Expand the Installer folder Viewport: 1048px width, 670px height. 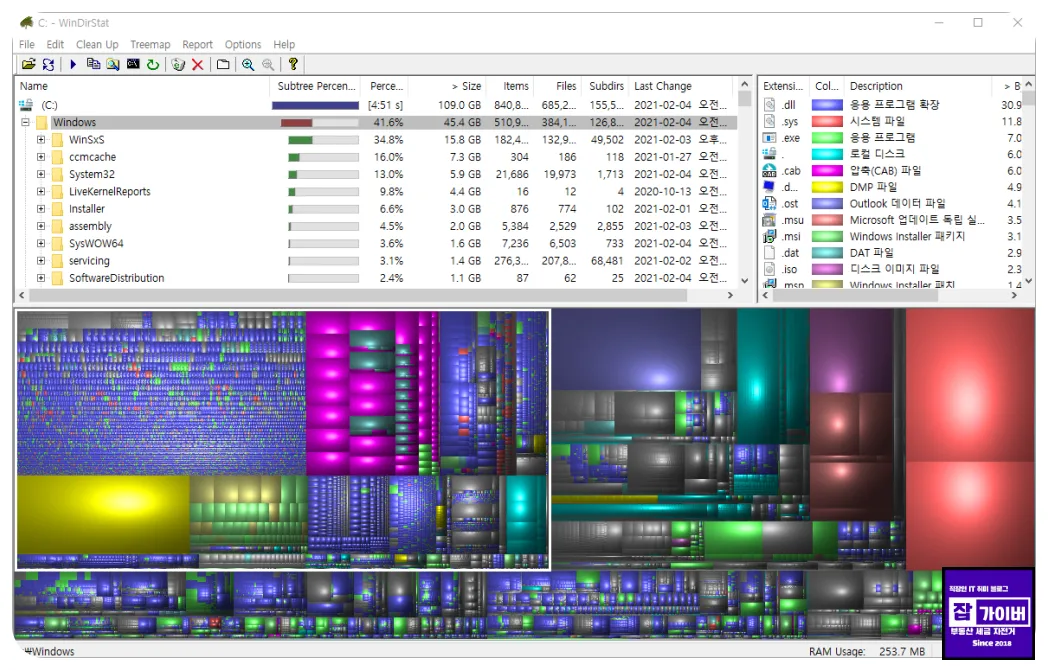click(x=41, y=209)
